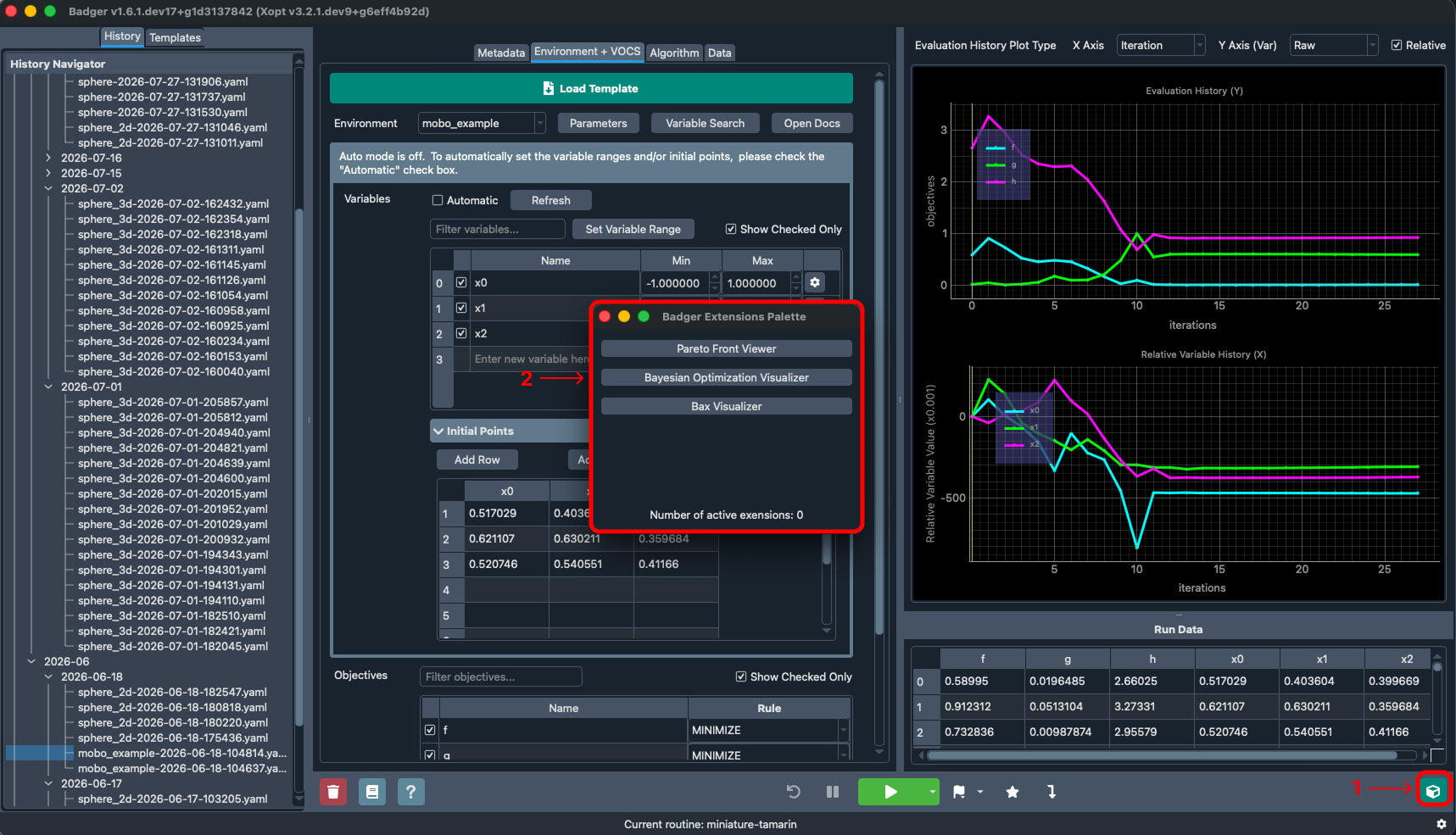Screen dimensions: 1456x835
Task: Increase x0 Min value with the up stepper
Action: [715, 277]
